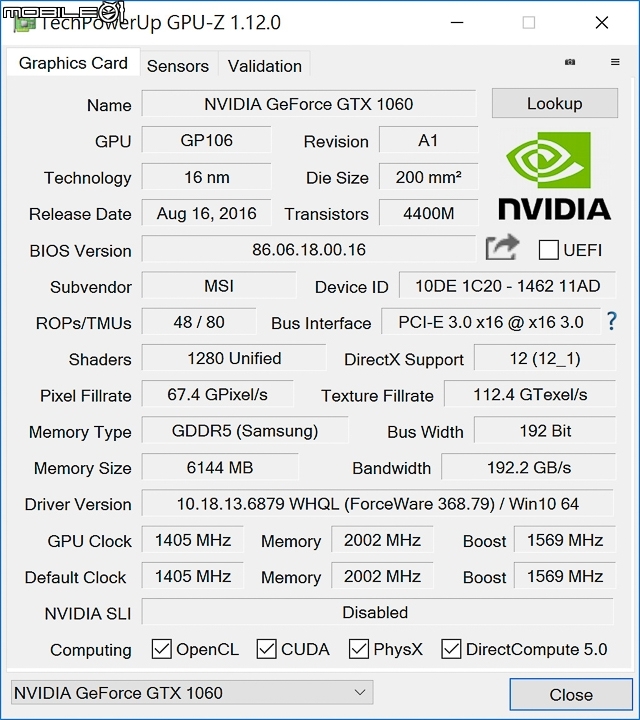Click the BIOS export share icon
This screenshot has height=720, width=640.
click(502, 247)
